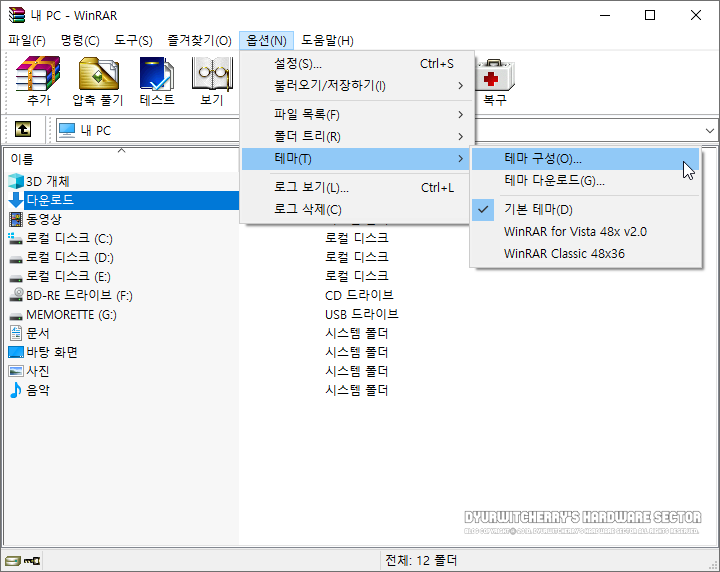Choose 설정(S)... from Options menu
This screenshot has width=720, height=572.
[355, 63]
